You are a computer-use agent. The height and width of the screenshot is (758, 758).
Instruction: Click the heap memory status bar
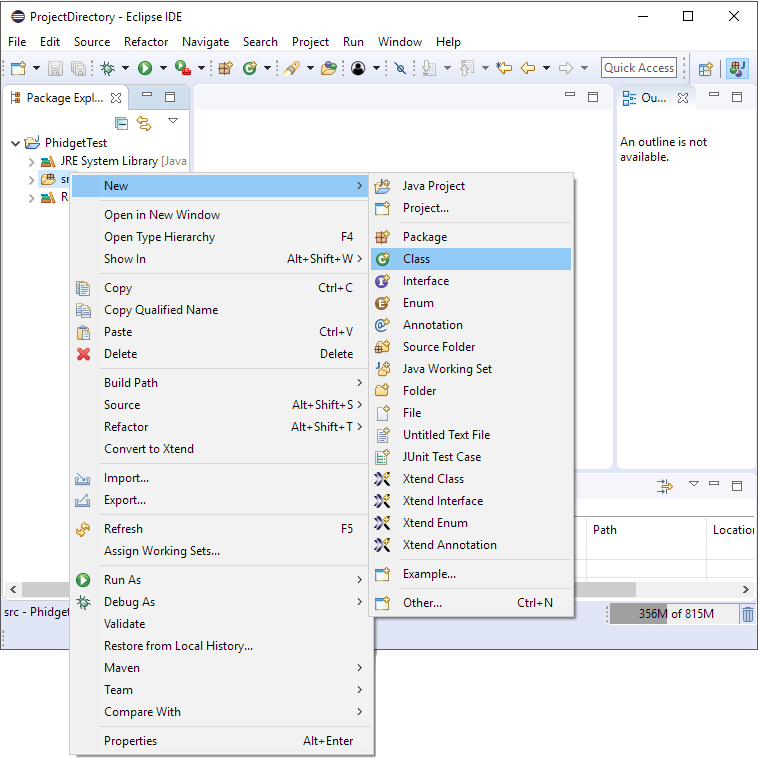tap(674, 614)
